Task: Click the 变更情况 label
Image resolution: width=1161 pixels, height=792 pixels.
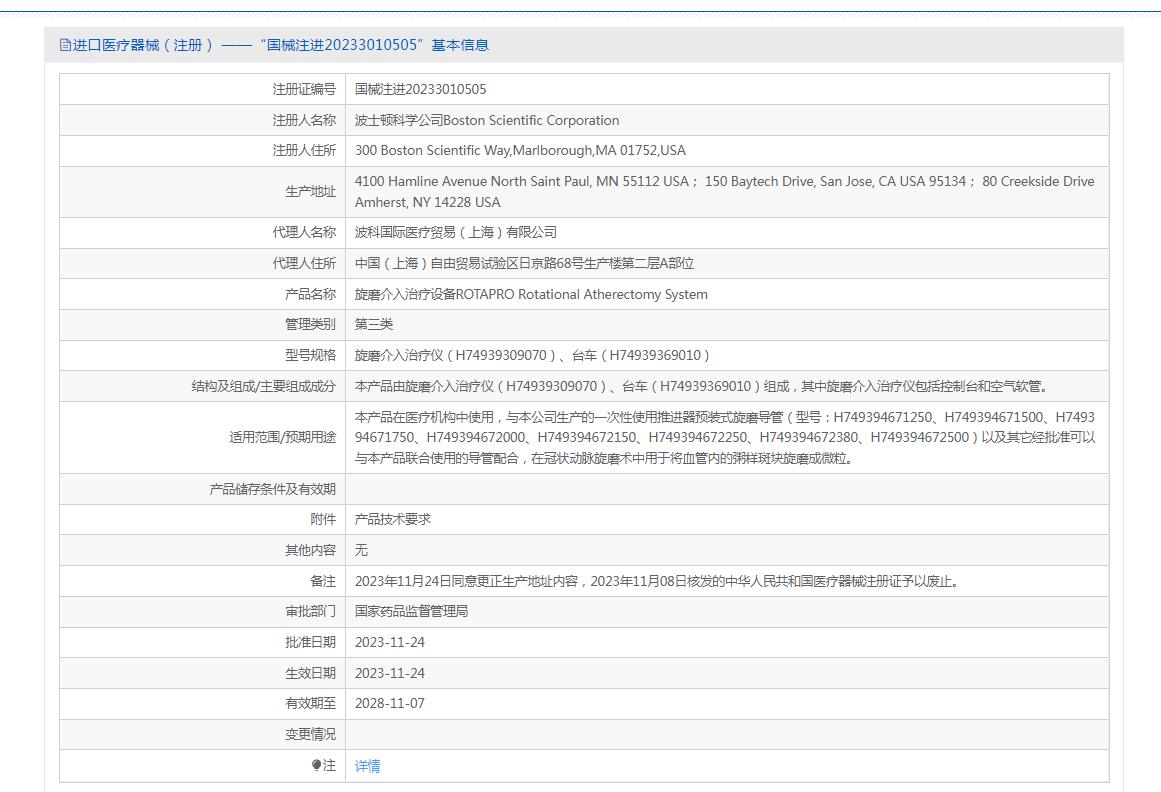Action: 310,734
